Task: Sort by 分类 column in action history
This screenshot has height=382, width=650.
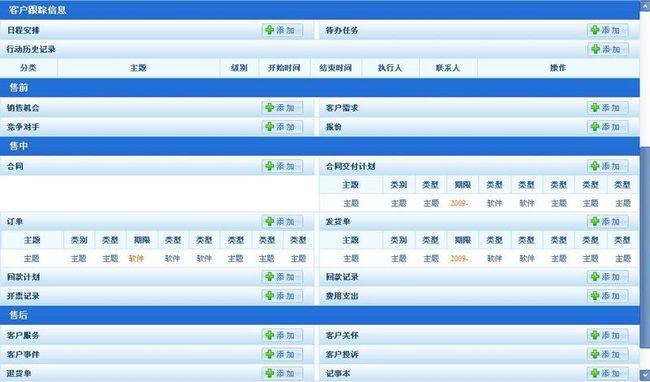Action: click(29, 68)
